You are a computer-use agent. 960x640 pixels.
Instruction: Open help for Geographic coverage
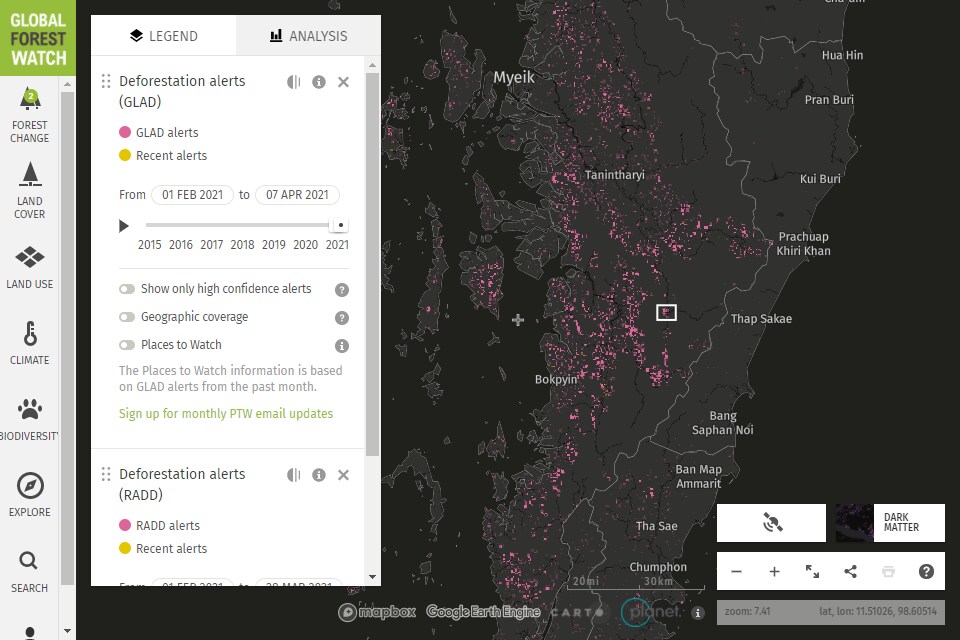342,318
